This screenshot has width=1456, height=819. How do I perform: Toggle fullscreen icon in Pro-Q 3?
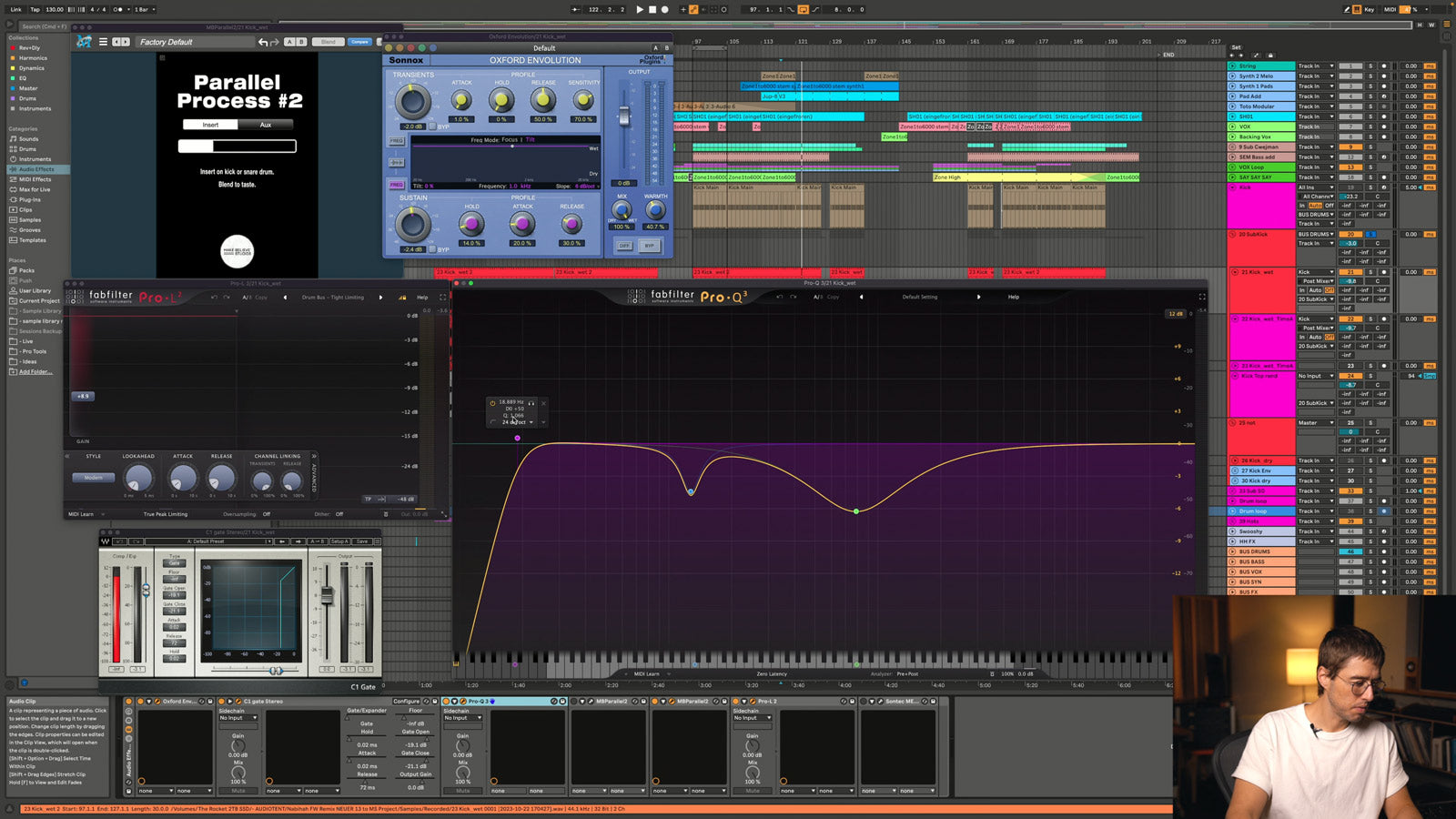point(1201,297)
